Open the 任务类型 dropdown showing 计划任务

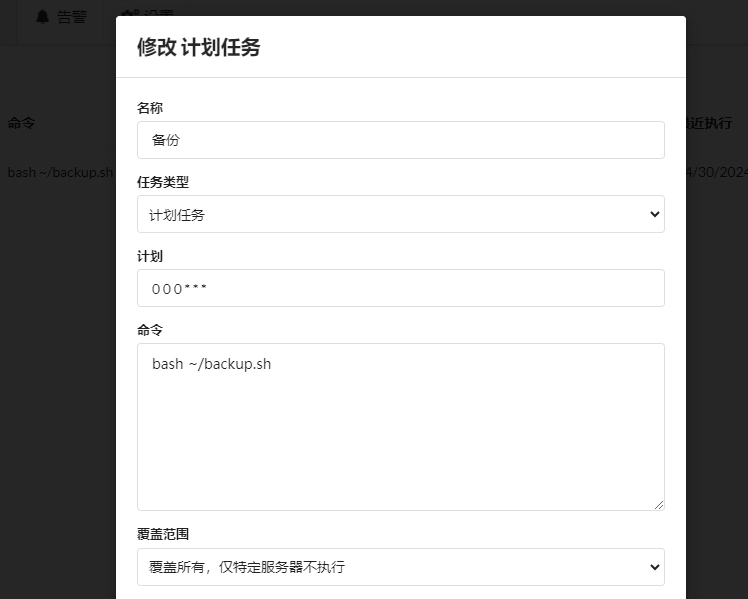(x=400, y=214)
